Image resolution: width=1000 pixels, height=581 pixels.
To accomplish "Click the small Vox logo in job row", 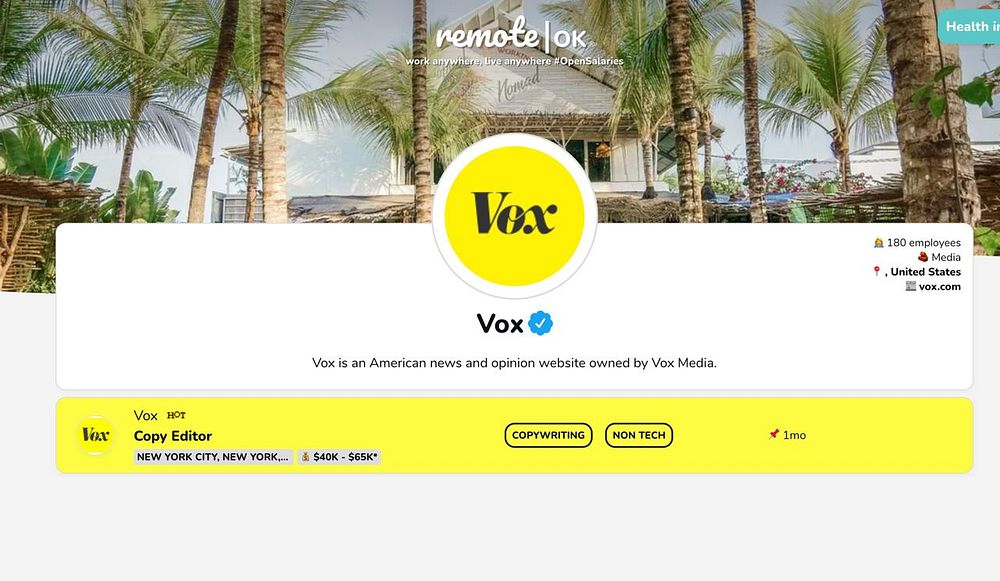I will click(96, 435).
